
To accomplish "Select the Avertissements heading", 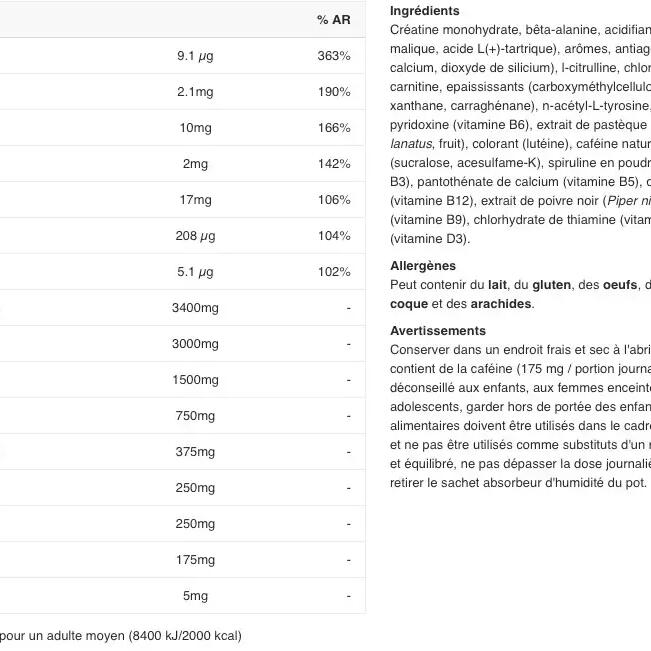I will coord(438,331).
